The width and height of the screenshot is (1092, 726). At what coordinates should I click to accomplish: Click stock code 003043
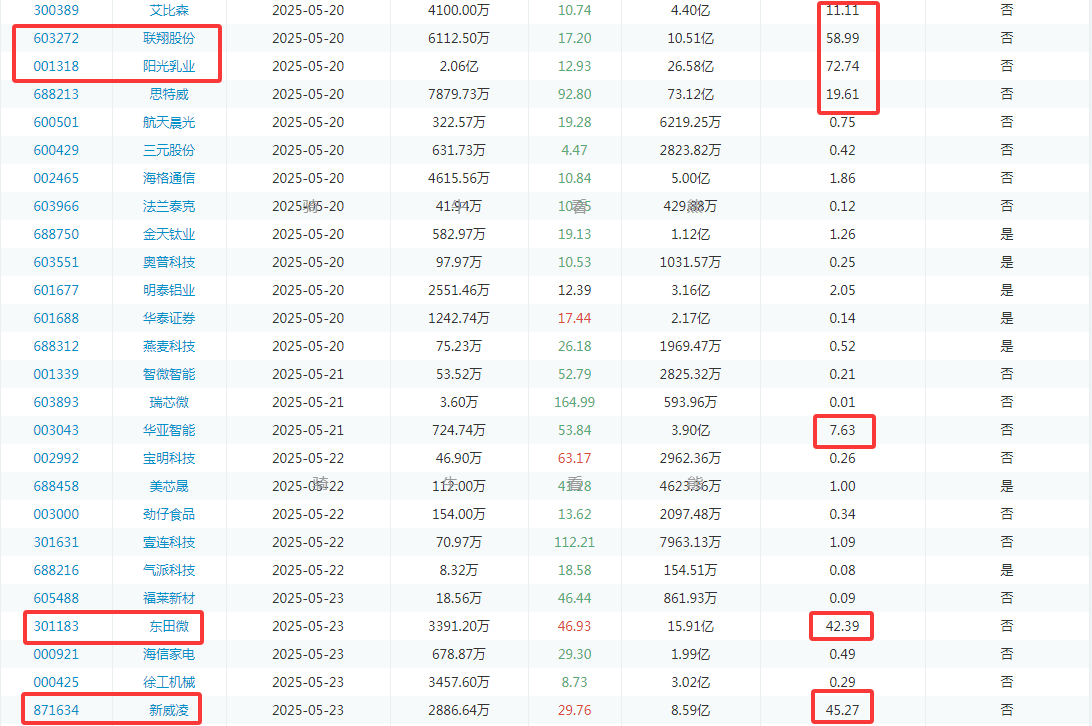[x=56, y=430]
